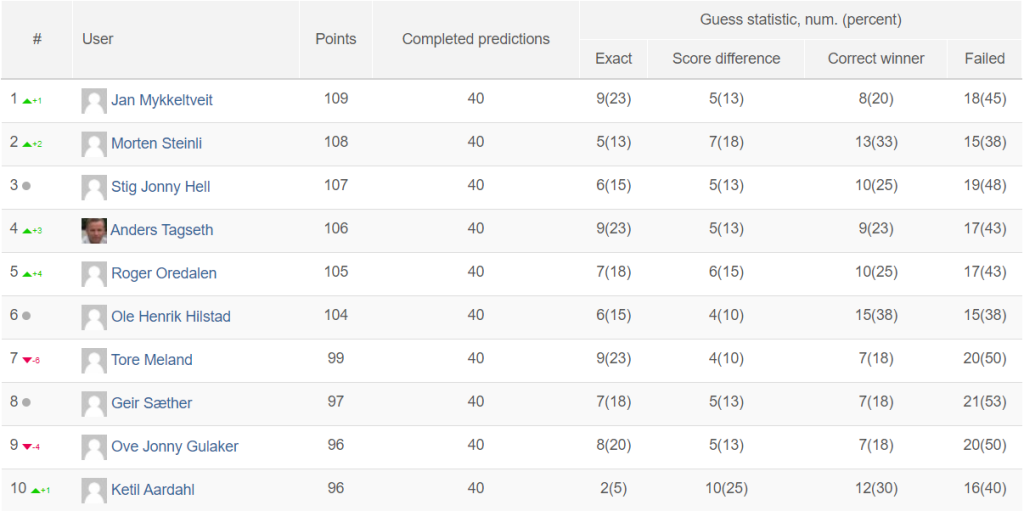1024x511 pixels.
Task: Click Jan Mykkeltveit's avatar placeholder
Action: click(94, 101)
